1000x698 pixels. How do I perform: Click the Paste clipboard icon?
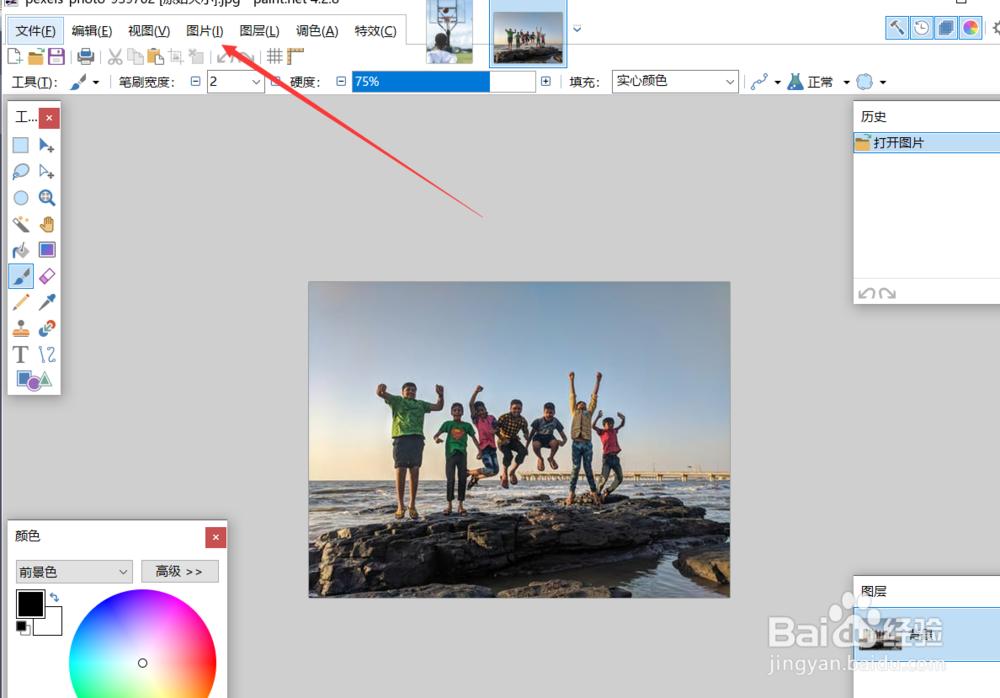click(155, 57)
